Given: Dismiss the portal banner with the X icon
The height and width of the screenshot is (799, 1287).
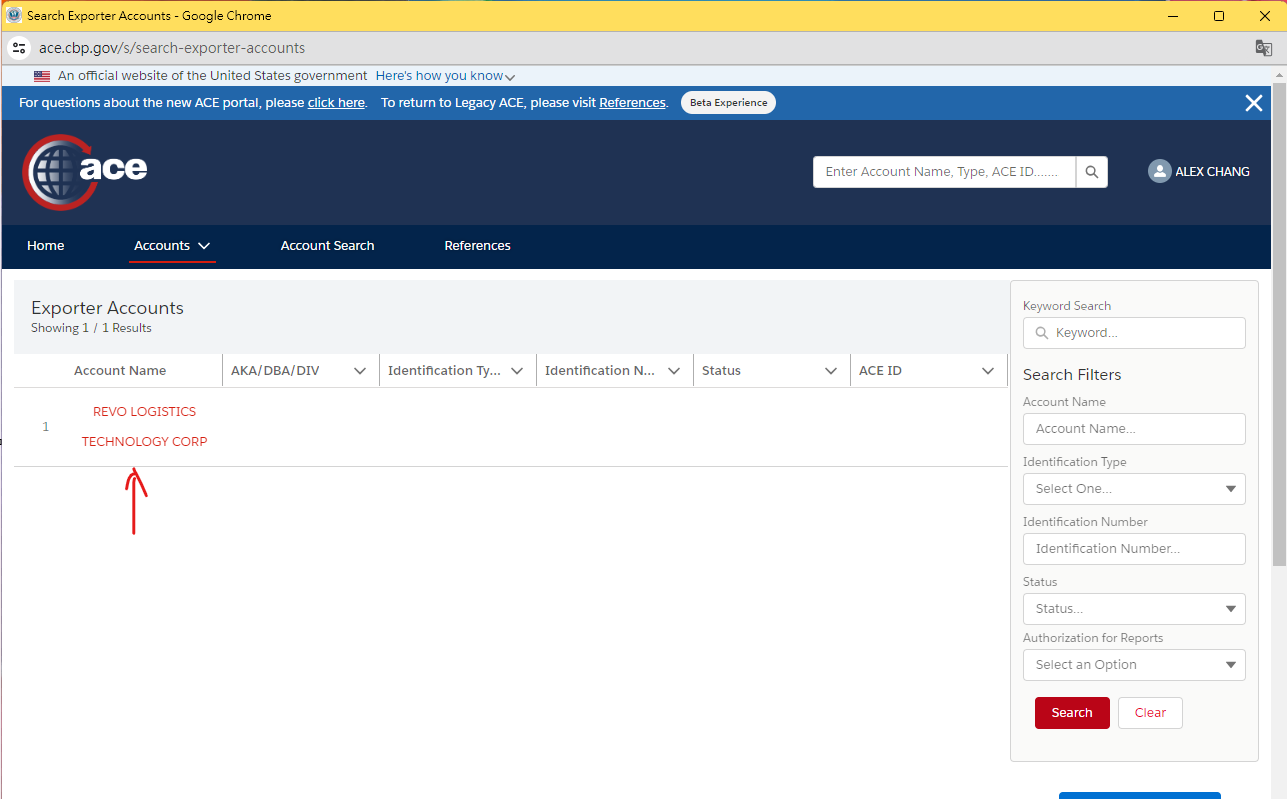Looking at the screenshot, I should click(1253, 102).
